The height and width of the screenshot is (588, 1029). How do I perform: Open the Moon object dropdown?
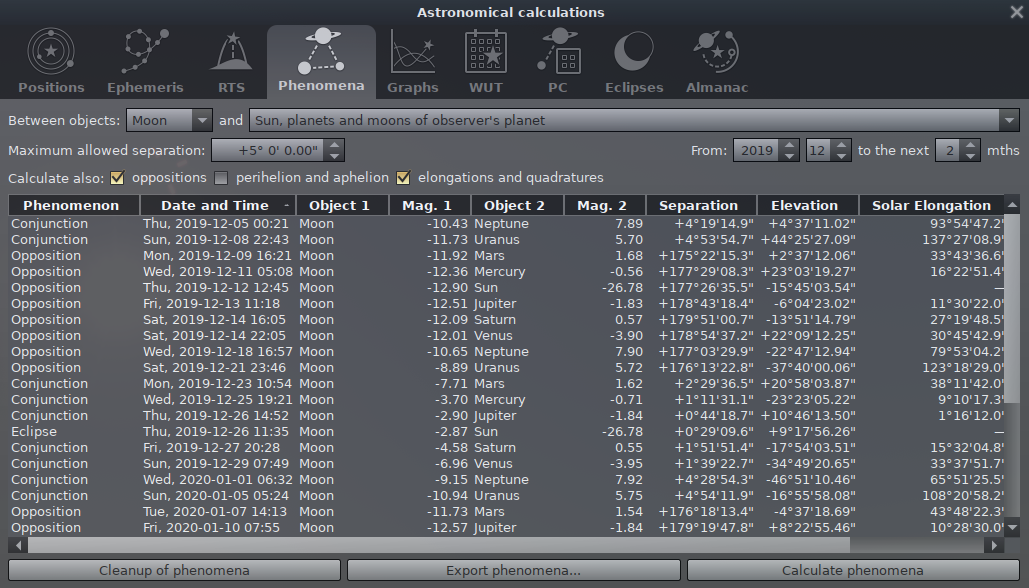click(x=169, y=121)
